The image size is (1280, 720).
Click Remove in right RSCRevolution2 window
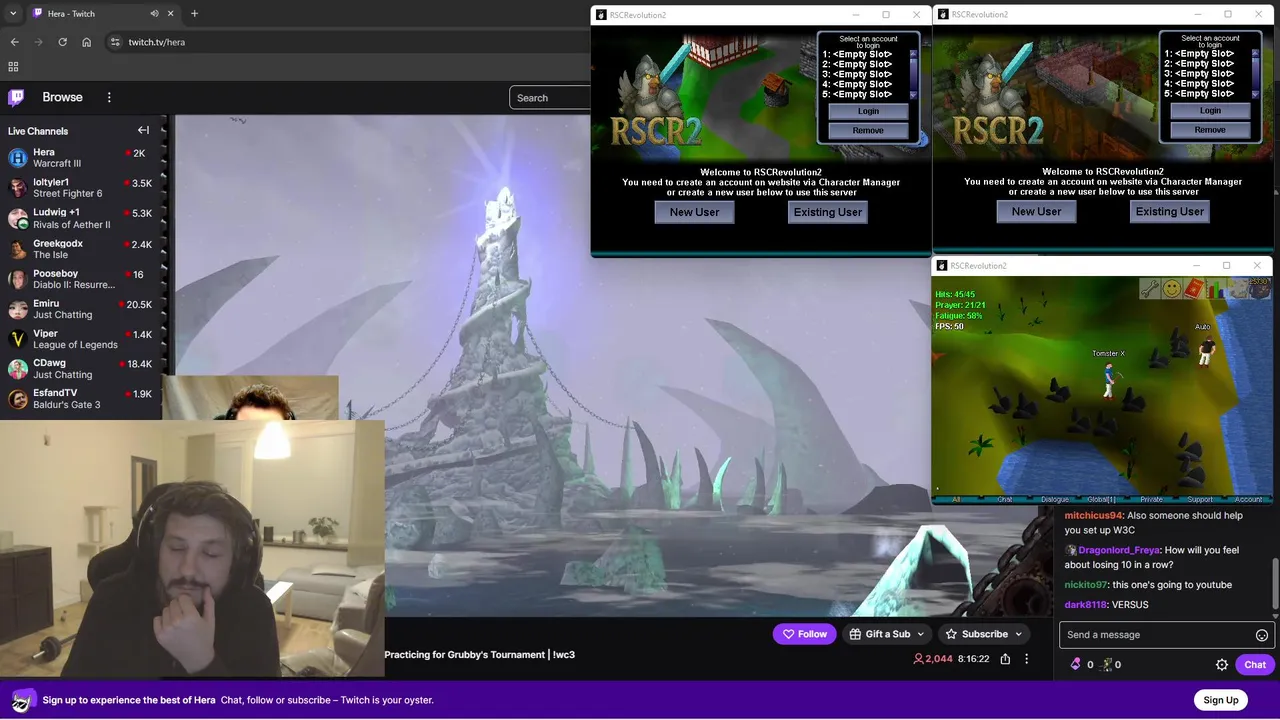pos(1210,129)
